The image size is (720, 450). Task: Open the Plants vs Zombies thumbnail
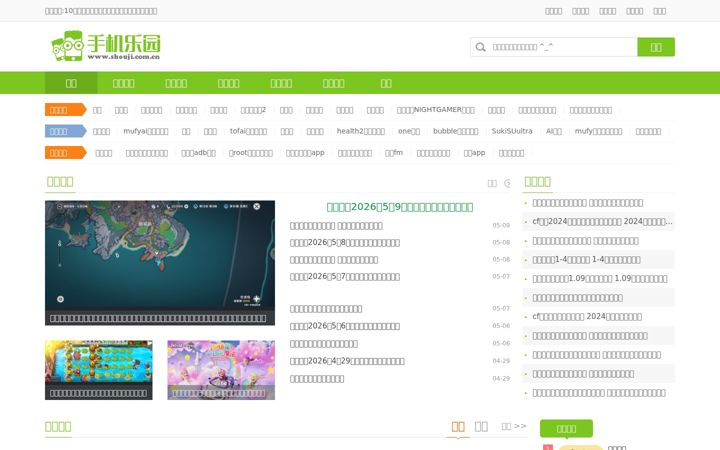pos(99,370)
